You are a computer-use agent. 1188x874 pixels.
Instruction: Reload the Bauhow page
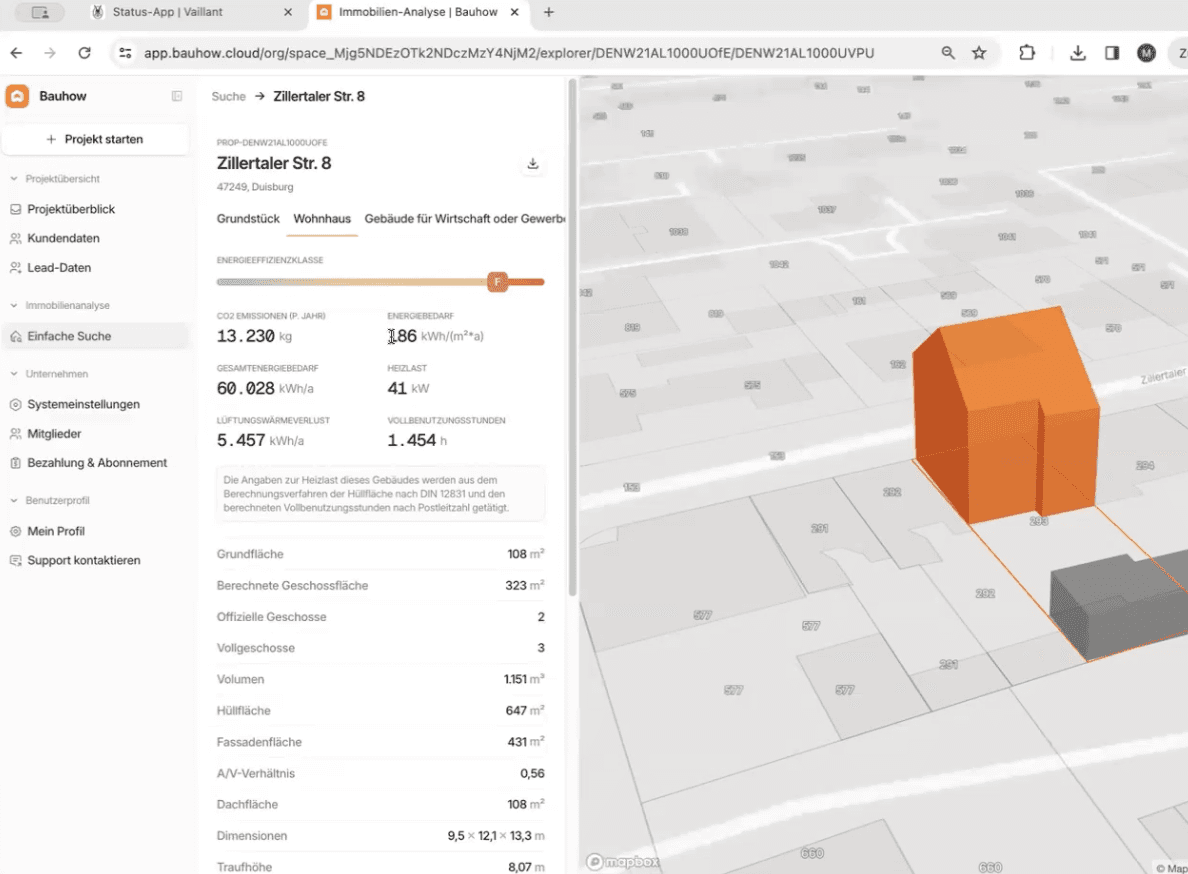(84, 53)
